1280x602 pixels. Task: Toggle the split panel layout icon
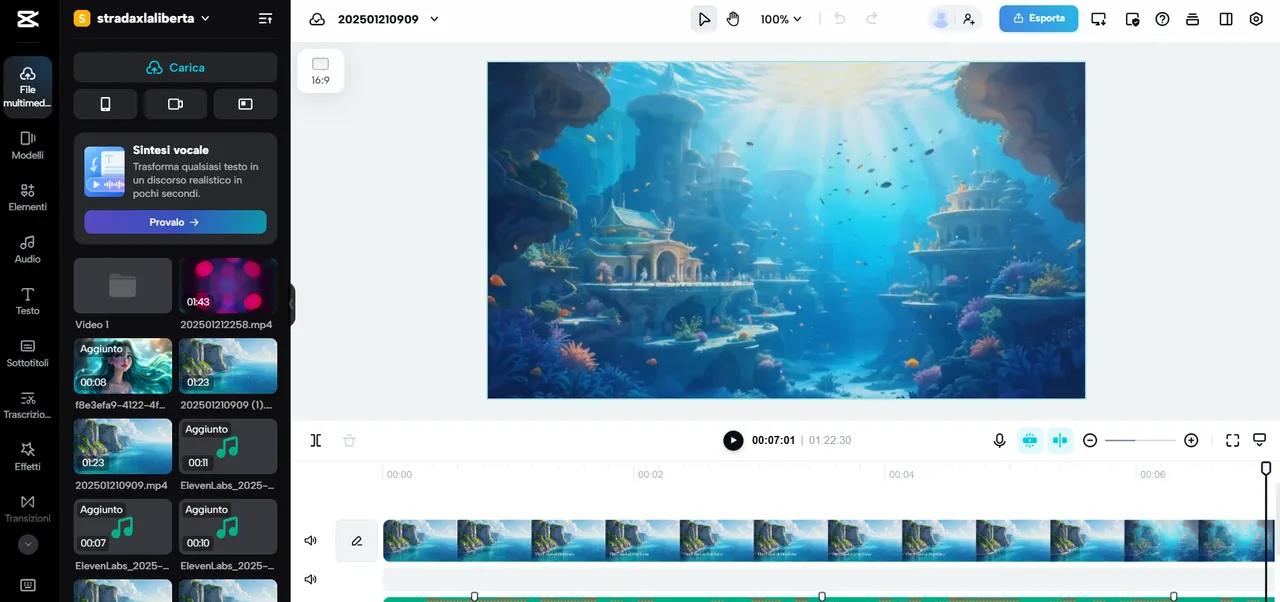tap(1226, 19)
